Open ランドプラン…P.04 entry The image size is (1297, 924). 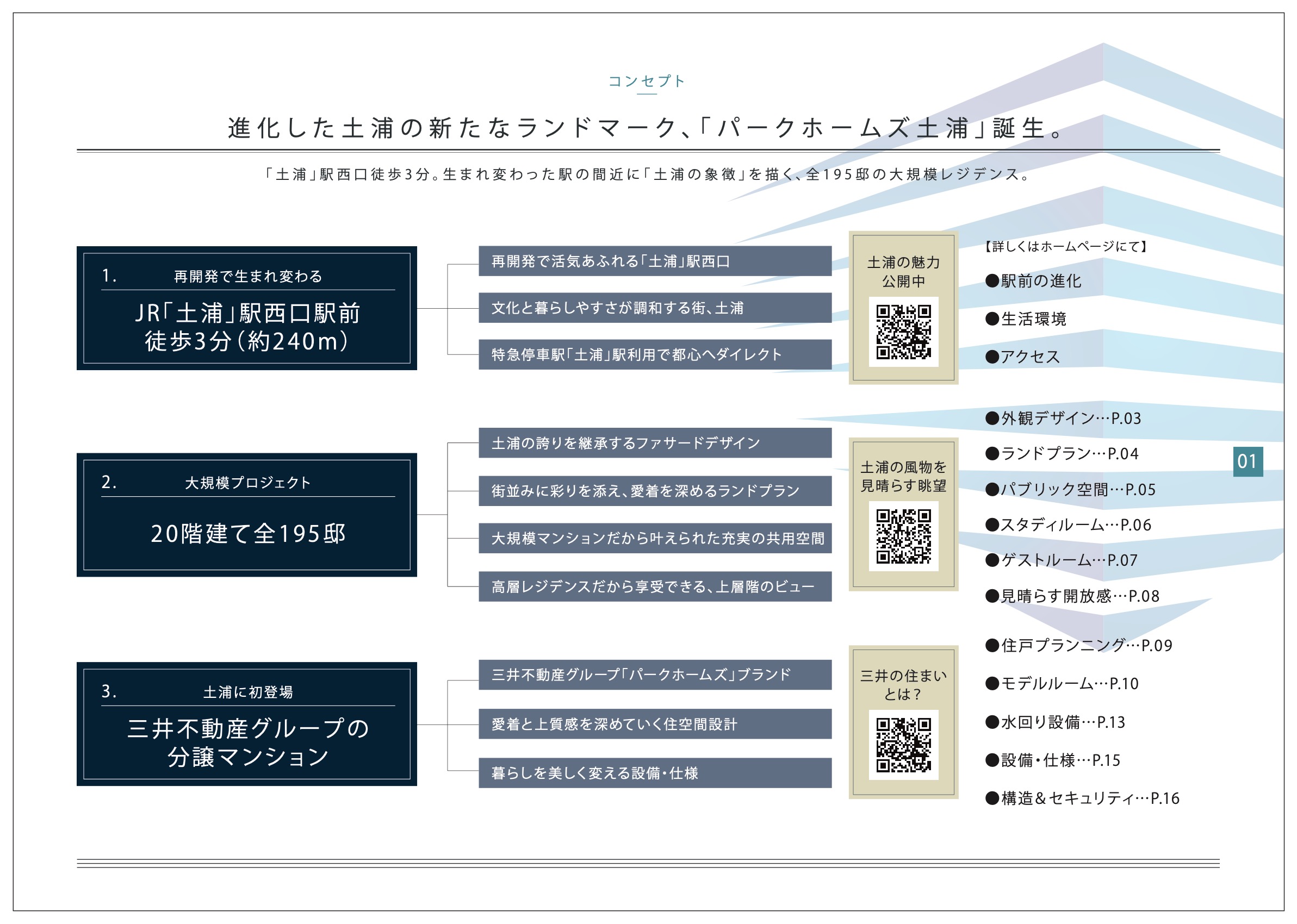(1062, 453)
